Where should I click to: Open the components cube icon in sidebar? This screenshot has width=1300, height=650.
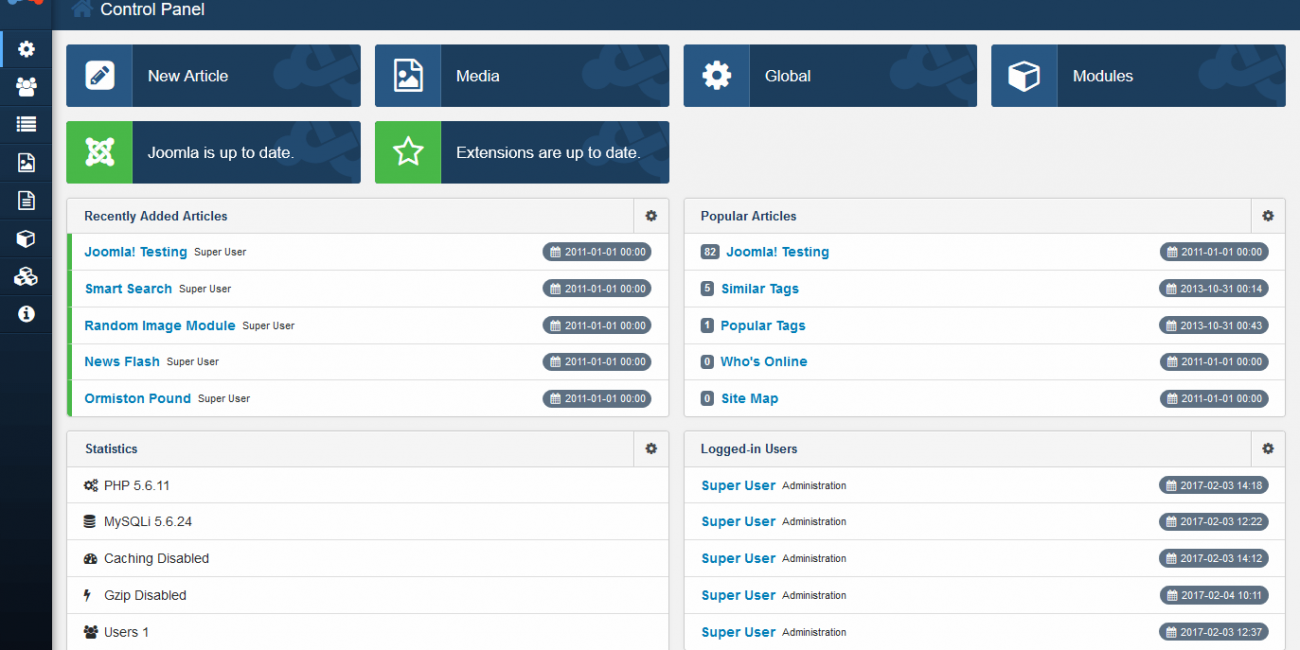click(x=26, y=239)
